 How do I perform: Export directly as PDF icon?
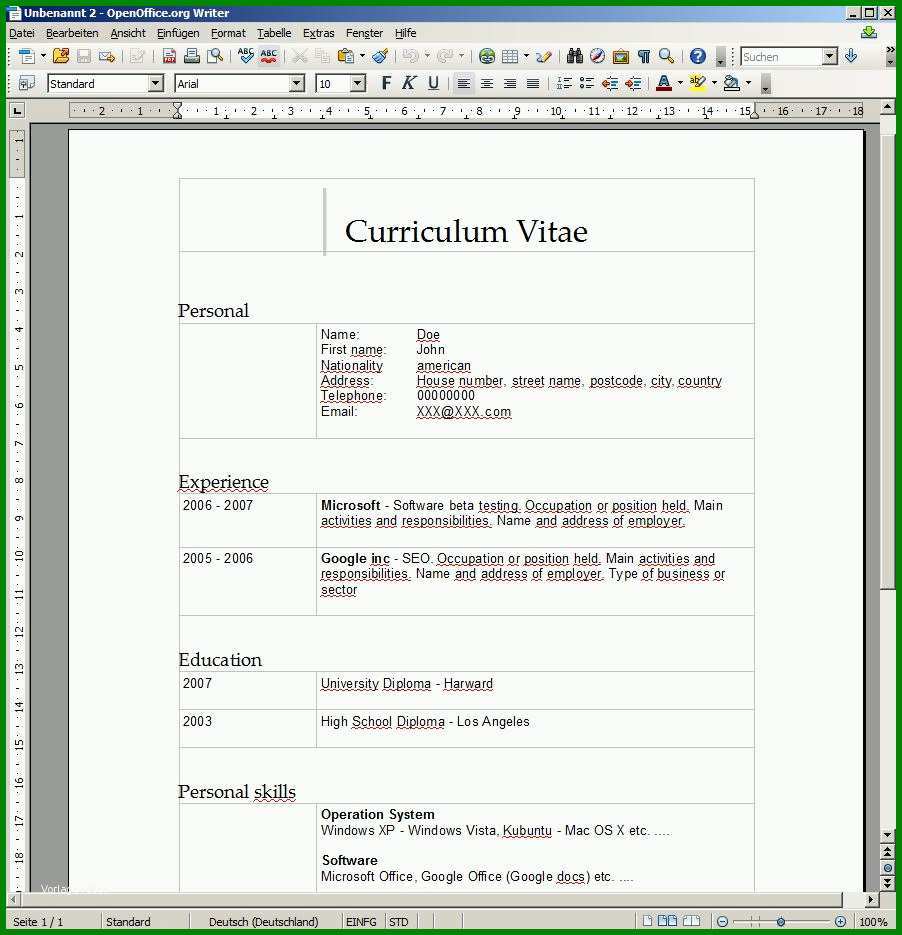pos(169,56)
